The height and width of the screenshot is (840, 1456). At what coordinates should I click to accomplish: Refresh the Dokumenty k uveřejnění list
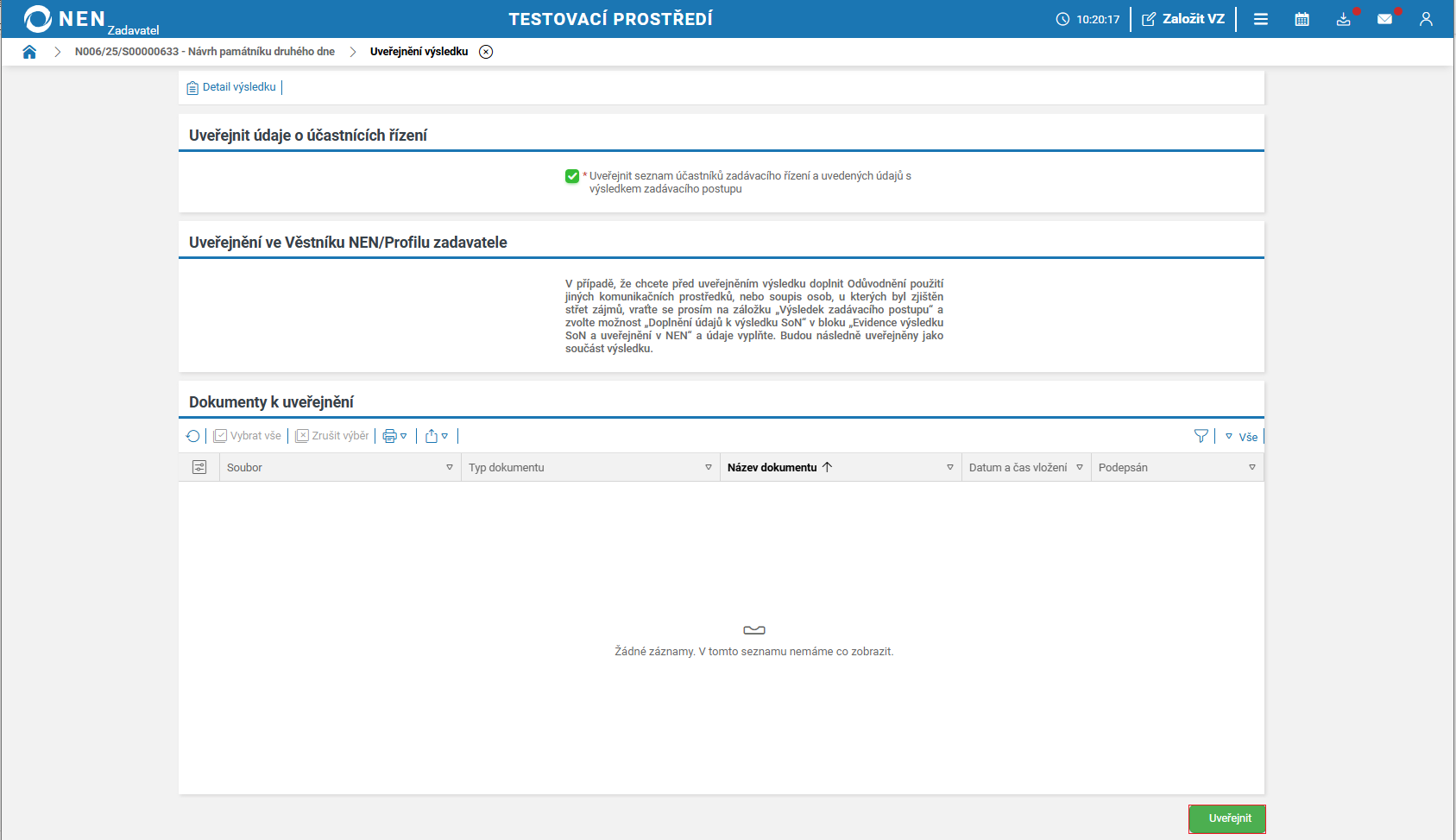[x=193, y=436]
